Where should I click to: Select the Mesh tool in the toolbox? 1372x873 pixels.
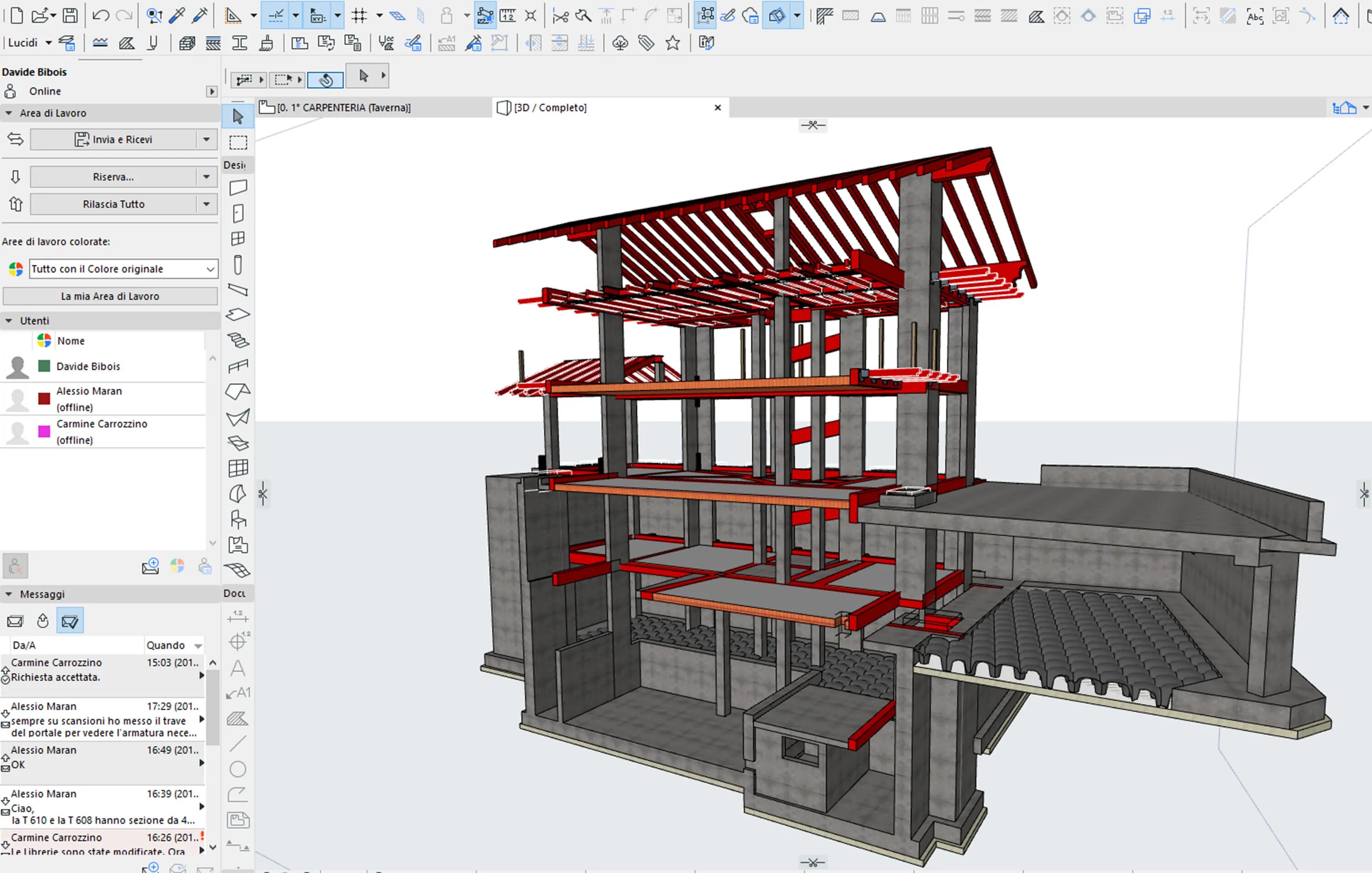click(x=238, y=570)
